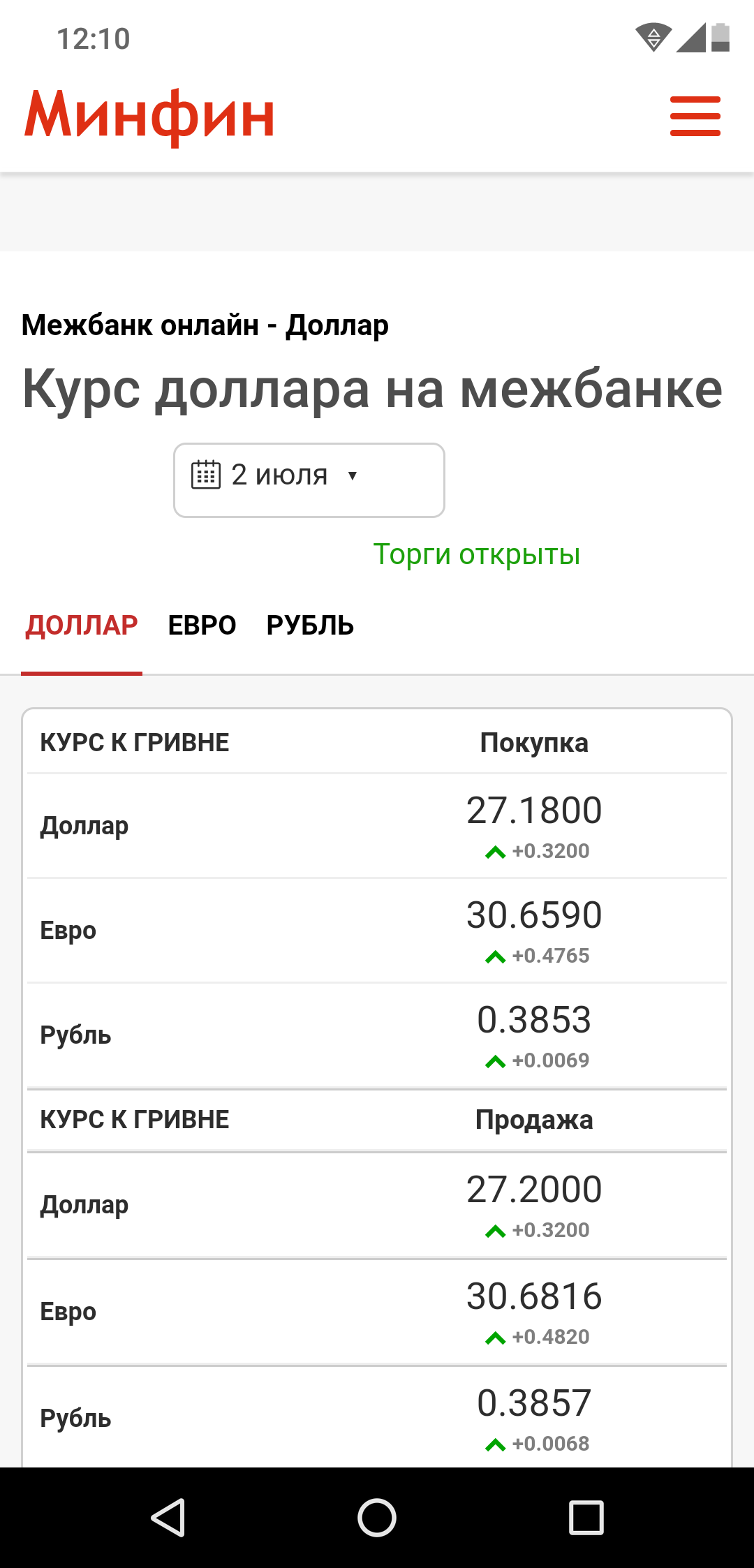Switch to the РУБЛЬ tab
Screen dimensions: 754x1568
click(310, 626)
